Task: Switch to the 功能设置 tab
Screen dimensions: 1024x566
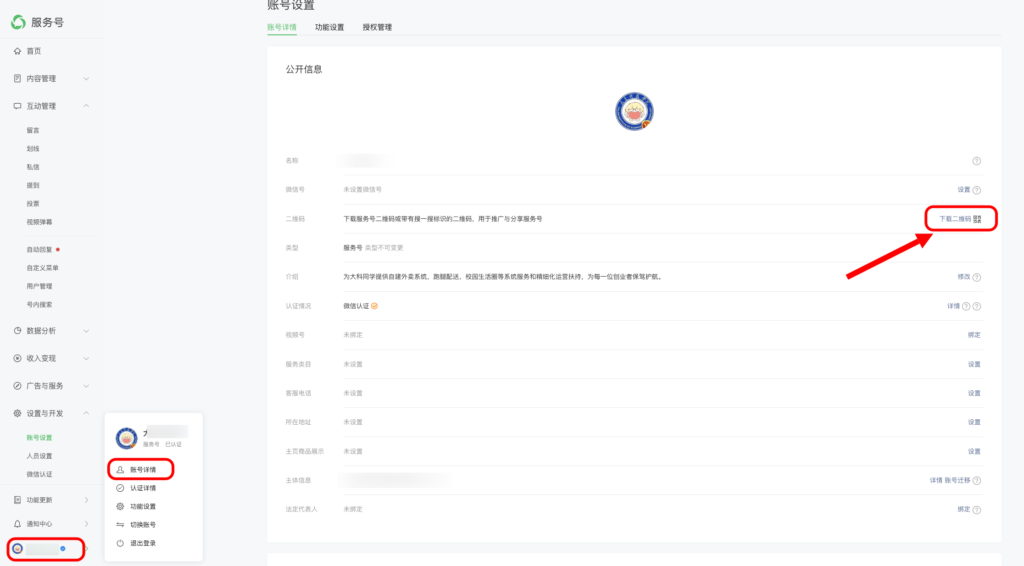Action: click(x=329, y=27)
